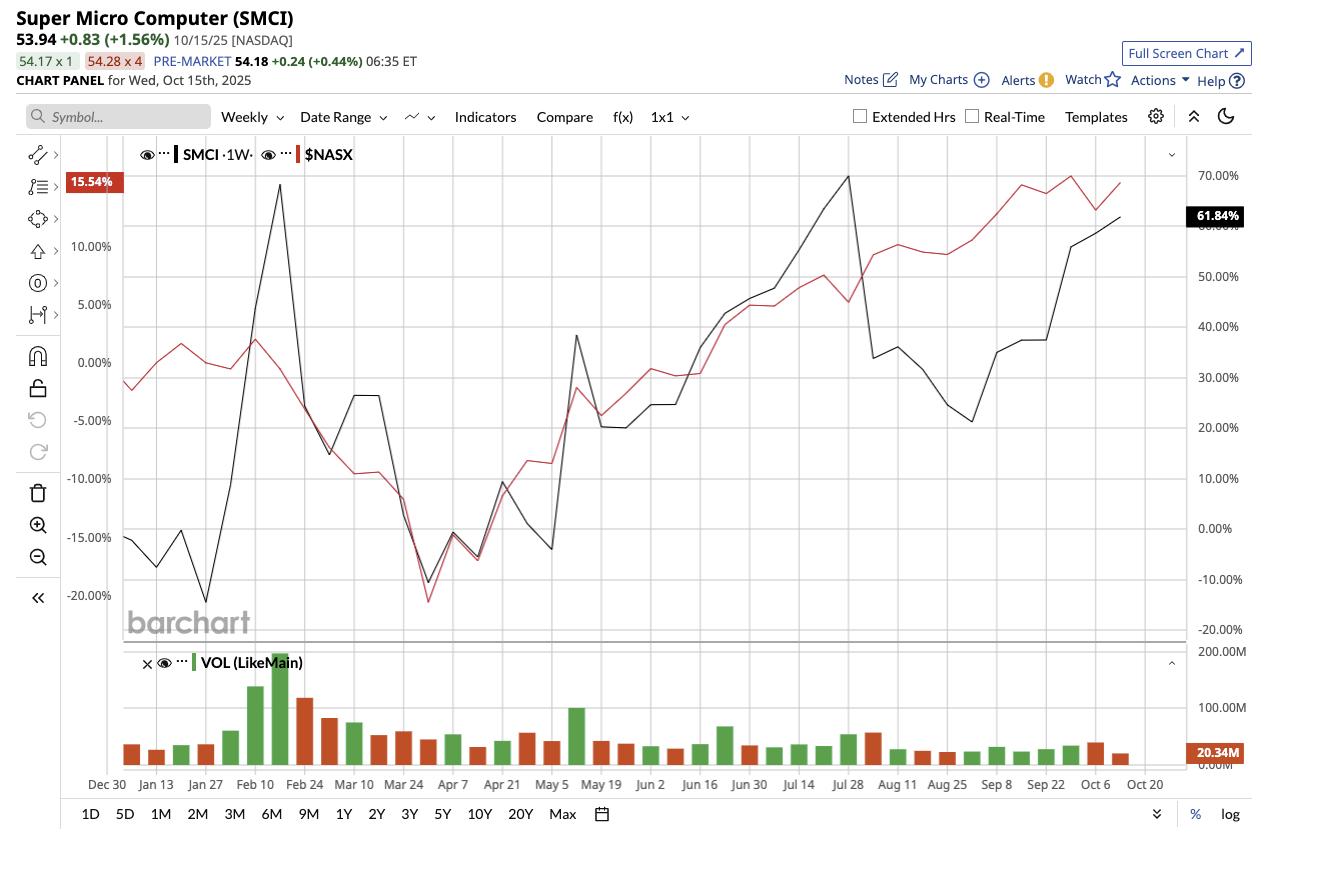Enable Extended Hrs checkbox

pyautogui.click(x=860, y=116)
